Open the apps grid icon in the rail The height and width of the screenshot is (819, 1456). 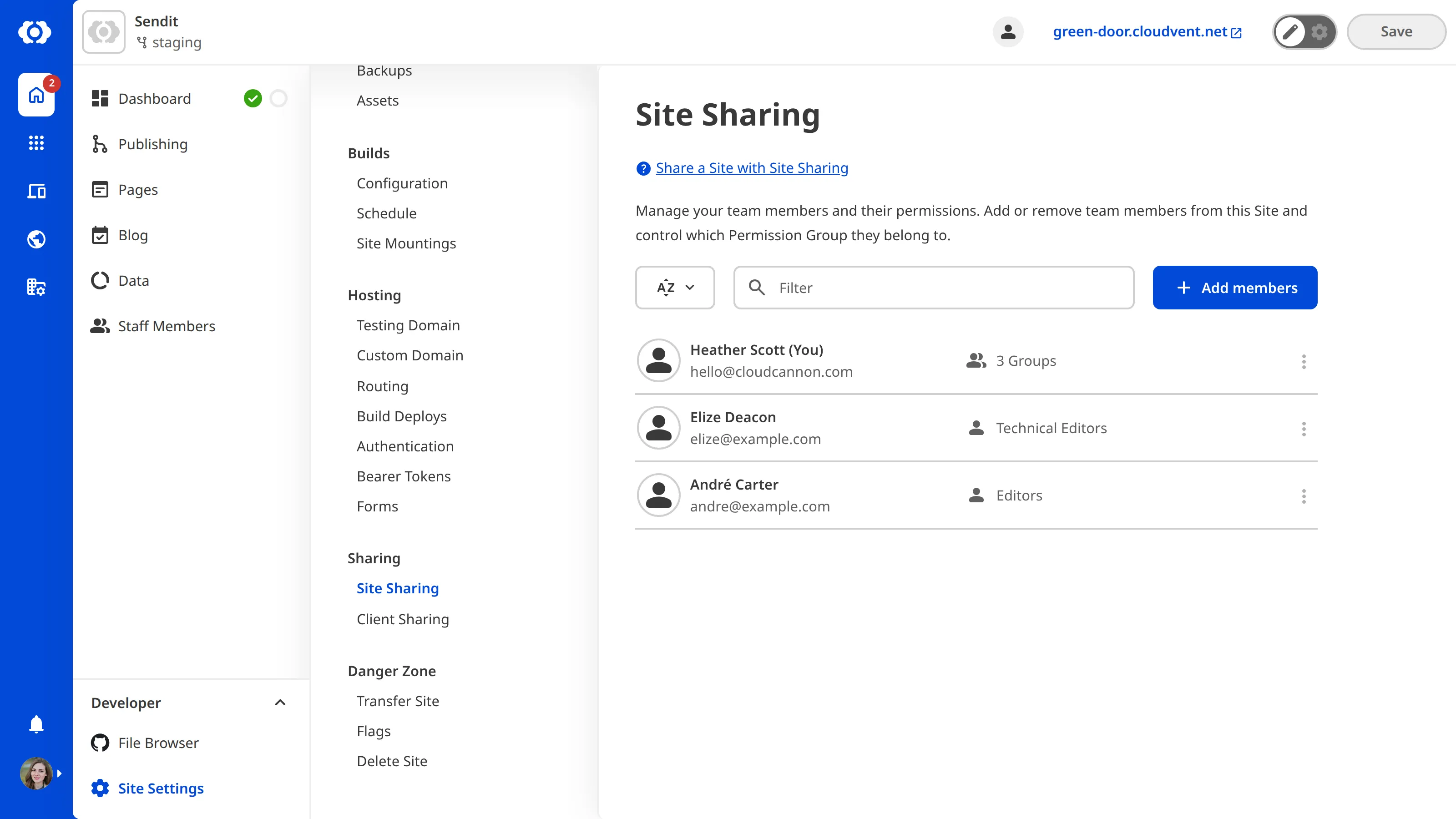point(35,143)
